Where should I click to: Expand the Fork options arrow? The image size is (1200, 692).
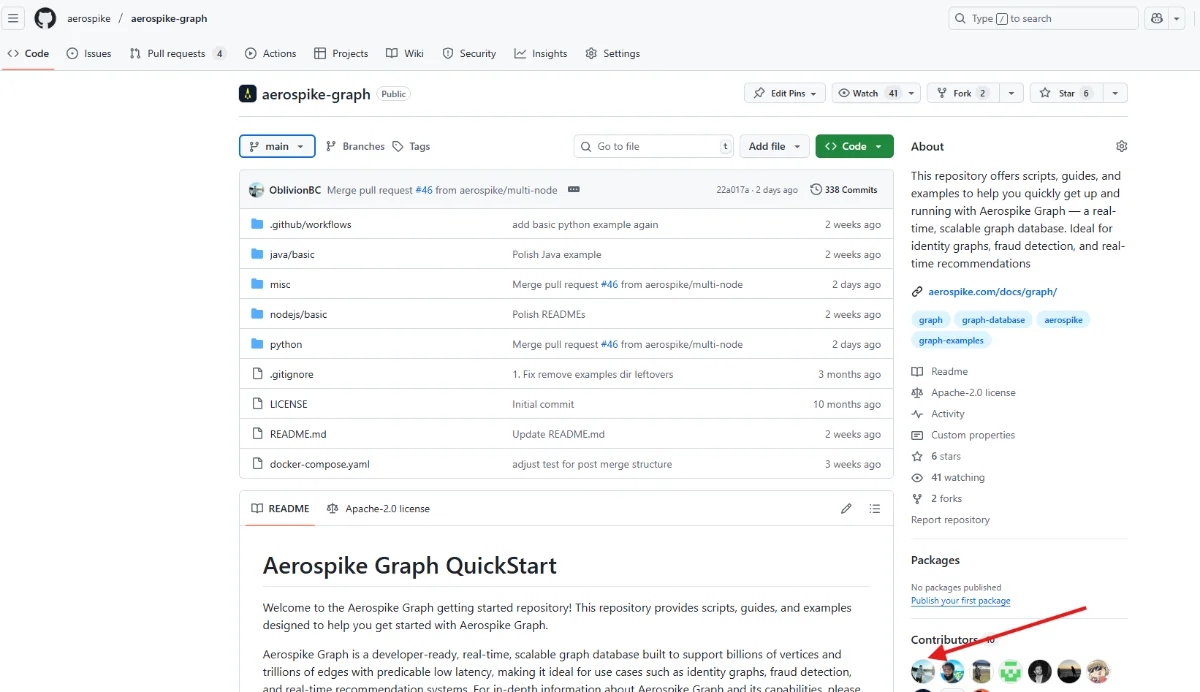click(x=1012, y=93)
